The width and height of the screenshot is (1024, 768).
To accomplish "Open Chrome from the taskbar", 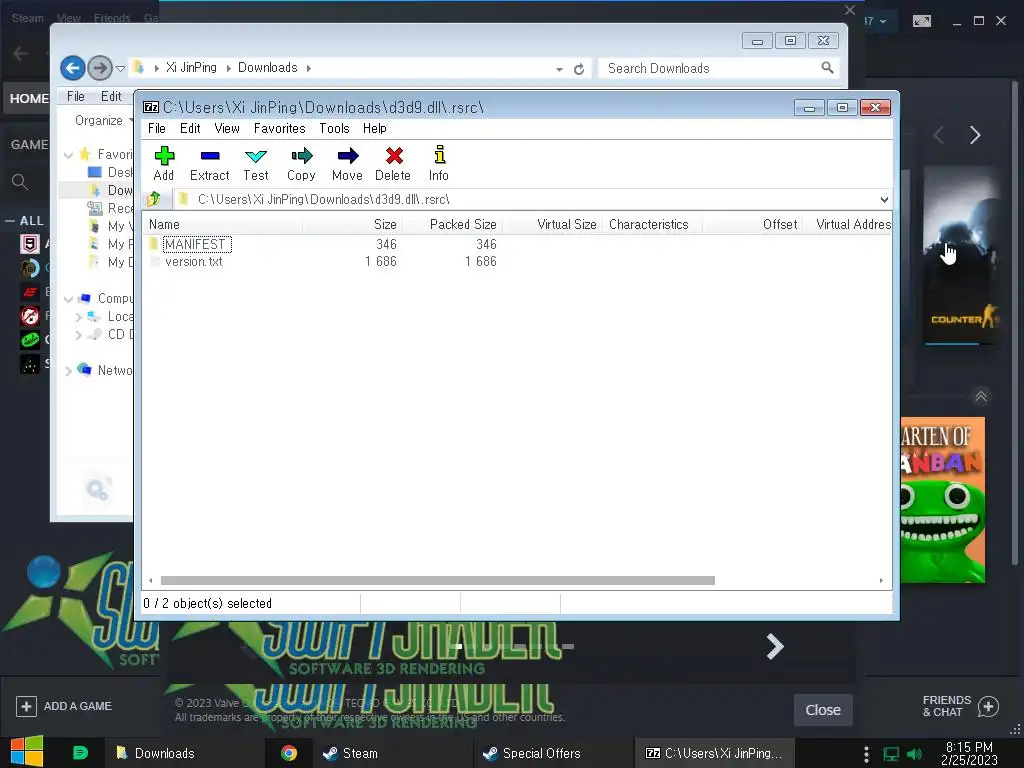I will pyautogui.click(x=289, y=753).
